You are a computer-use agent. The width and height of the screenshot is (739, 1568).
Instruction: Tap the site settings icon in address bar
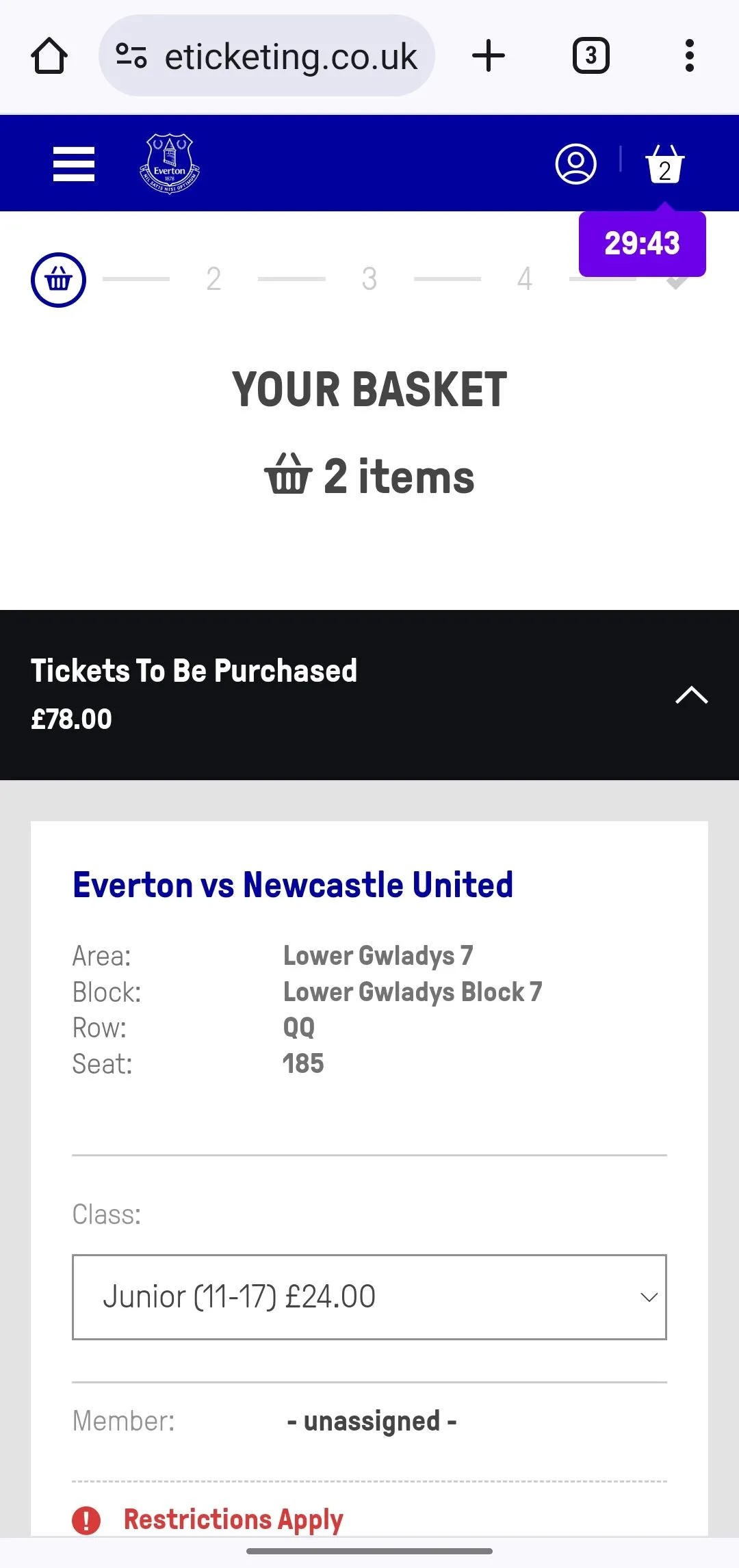(131, 56)
